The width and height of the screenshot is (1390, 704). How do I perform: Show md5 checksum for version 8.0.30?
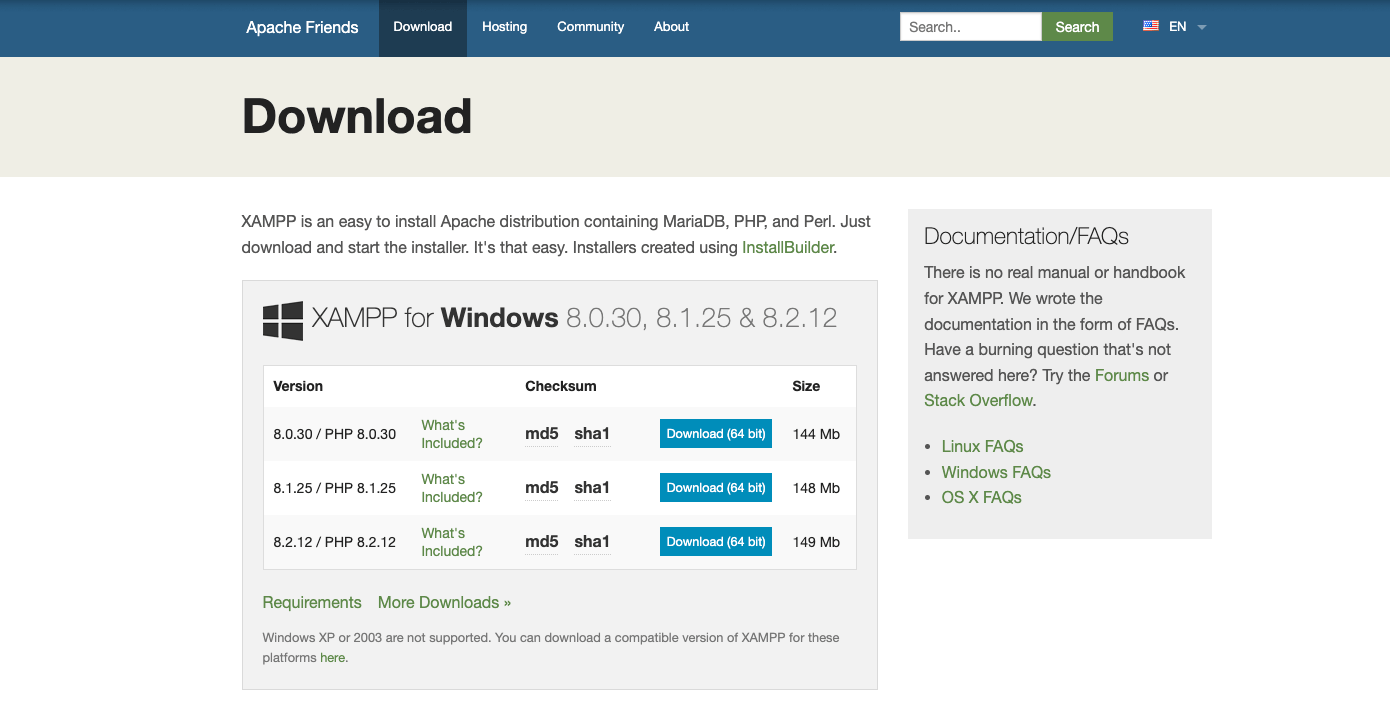pyautogui.click(x=541, y=434)
